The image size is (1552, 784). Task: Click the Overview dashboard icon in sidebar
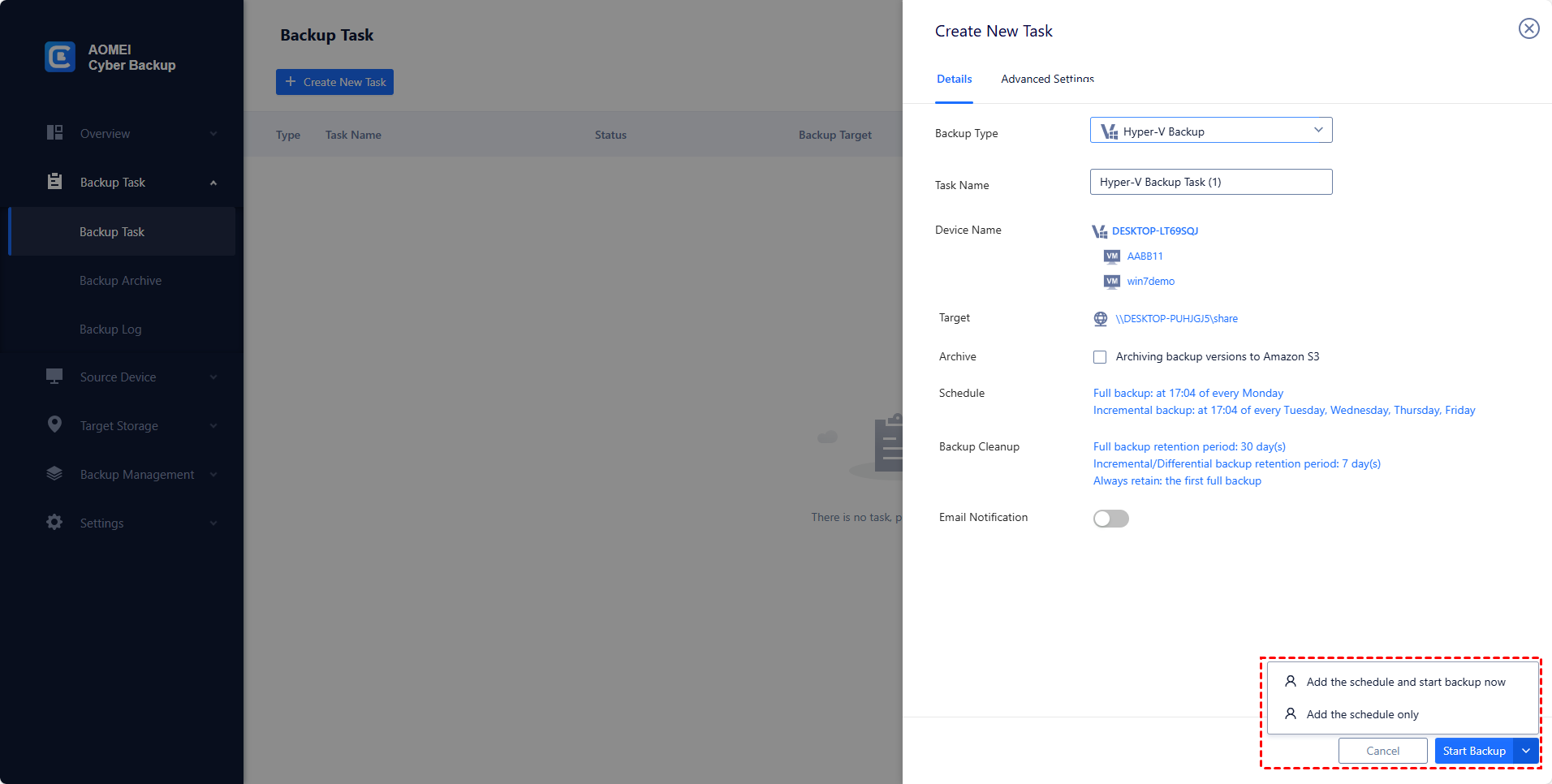point(54,133)
